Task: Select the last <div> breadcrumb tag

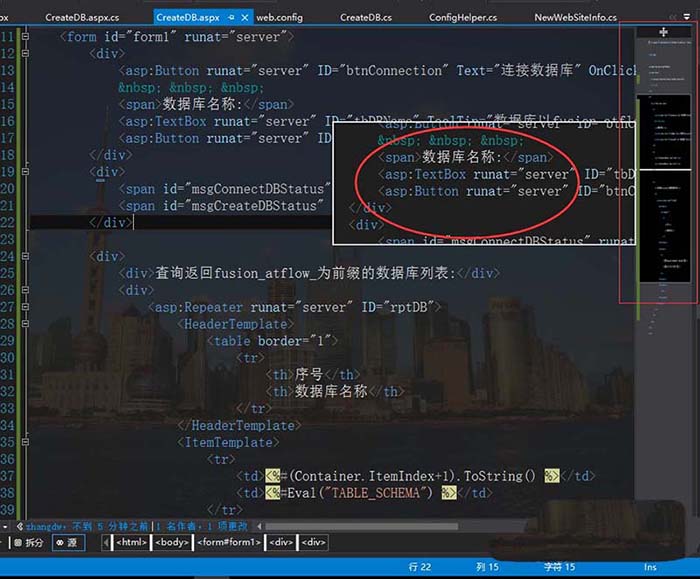Action: point(313,542)
